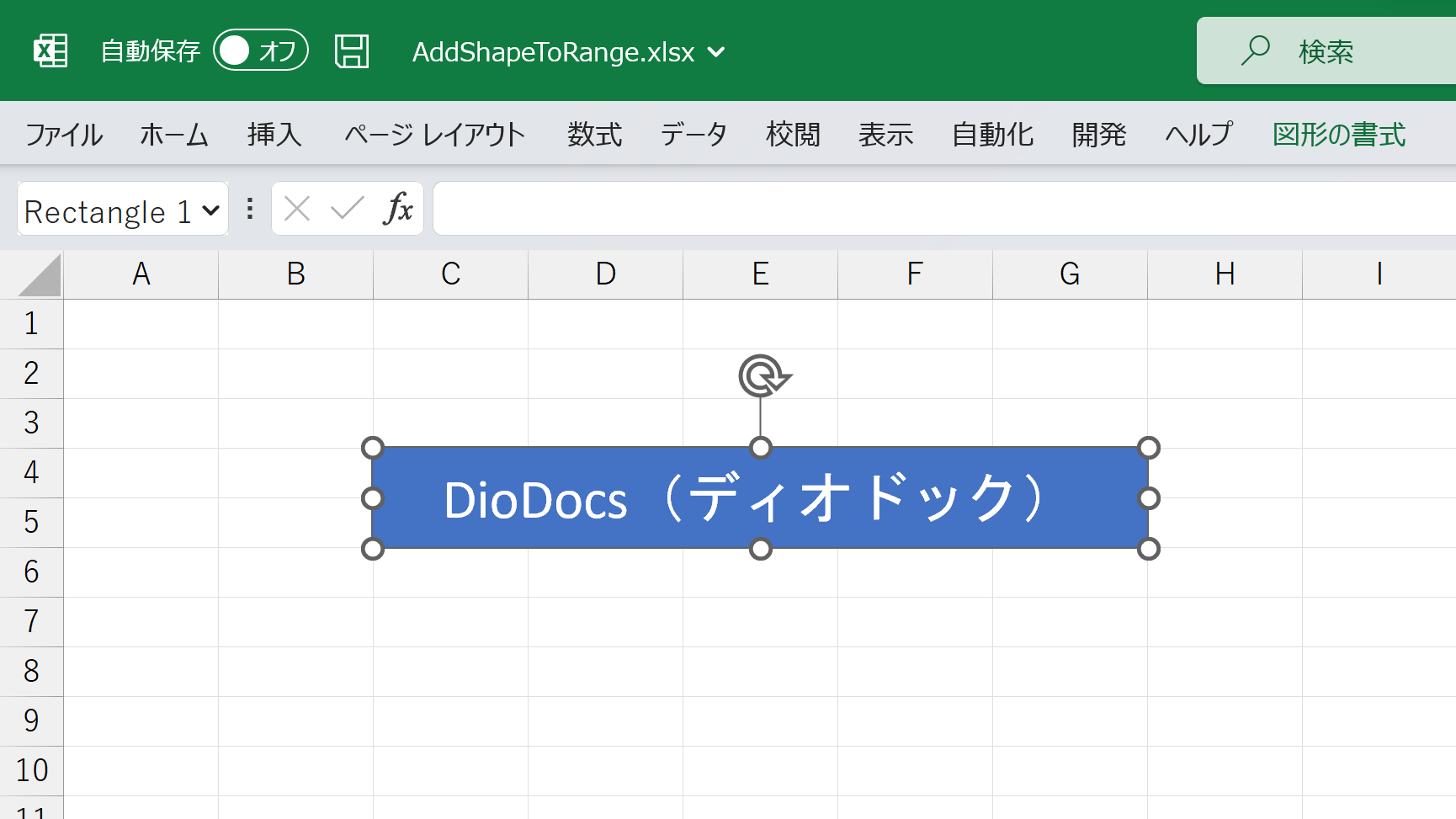Click the shape's bottom-left resize handle
Screen dimensions: 1456x819
372,549
